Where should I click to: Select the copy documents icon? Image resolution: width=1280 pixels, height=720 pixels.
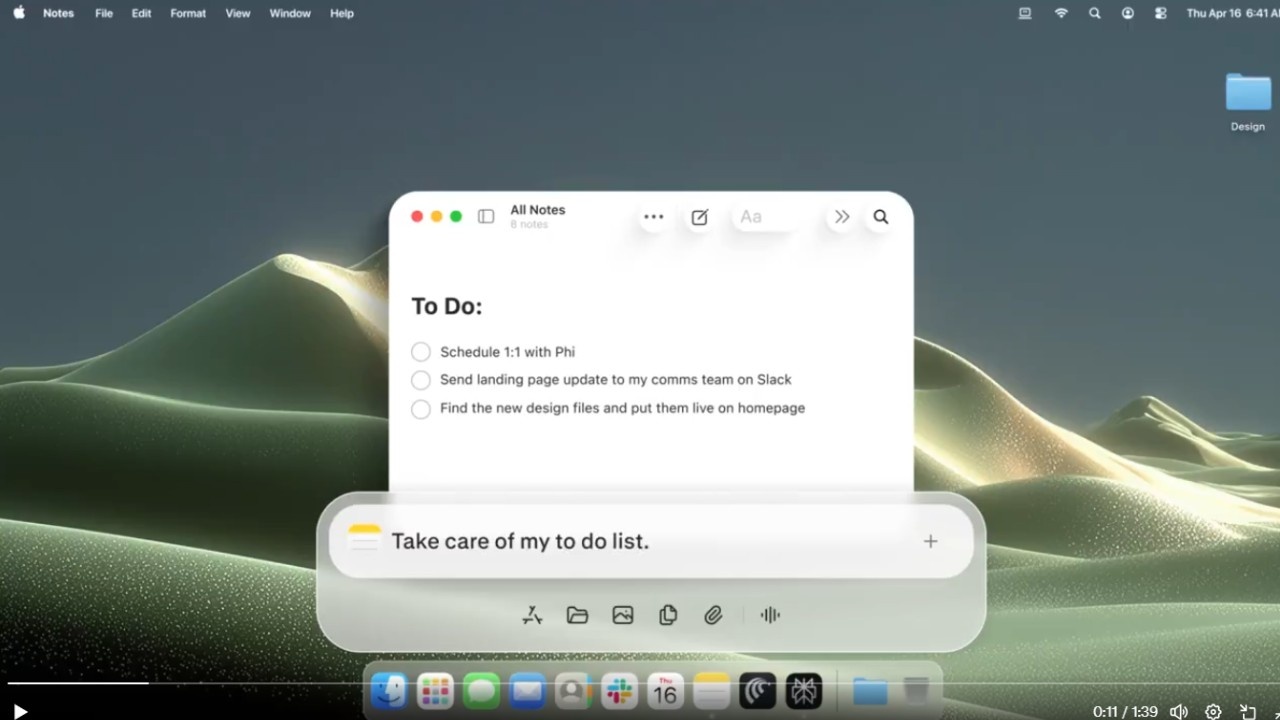[x=668, y=616]
